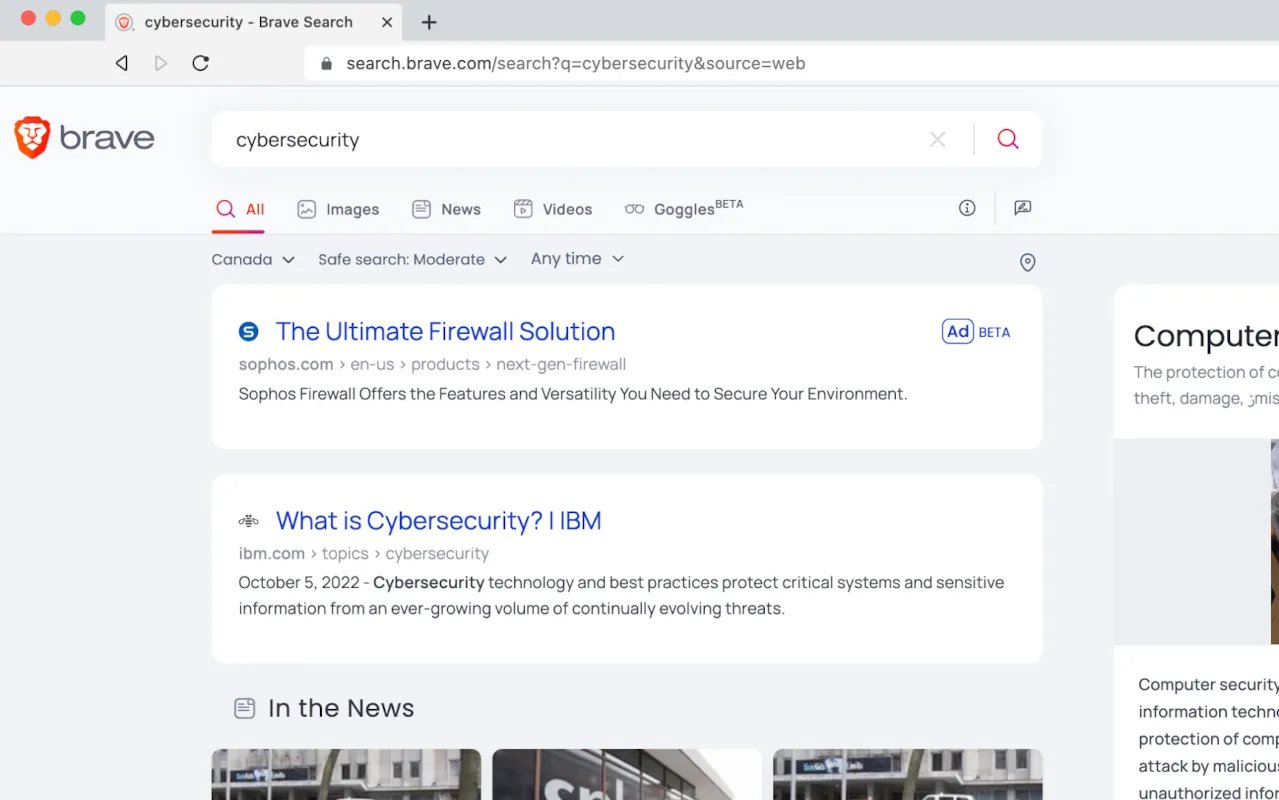1279x800 pixels.
Task: Click the sophos.com breadcrumb URL
Action: point(432,364)
